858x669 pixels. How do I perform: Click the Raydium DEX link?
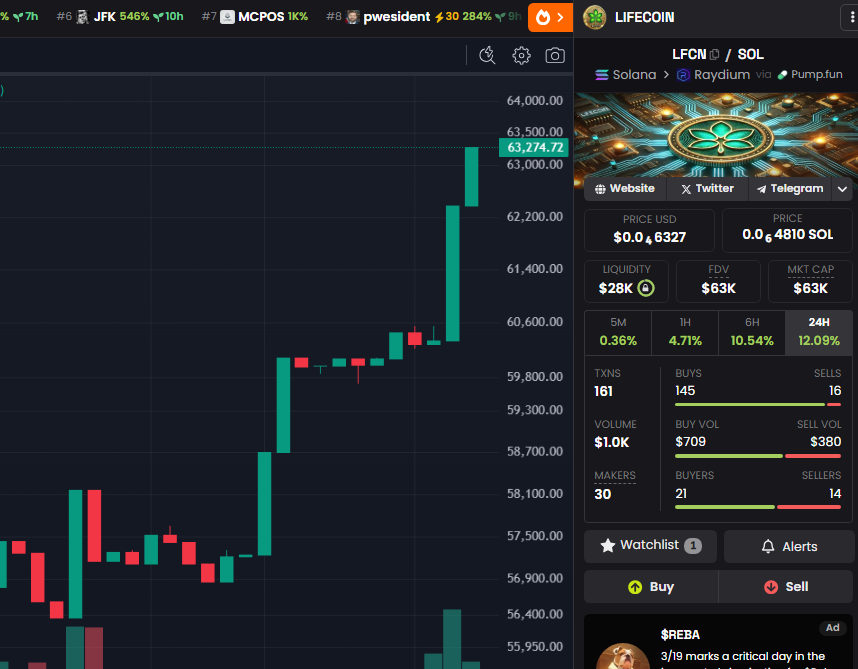tap(714, 75)
